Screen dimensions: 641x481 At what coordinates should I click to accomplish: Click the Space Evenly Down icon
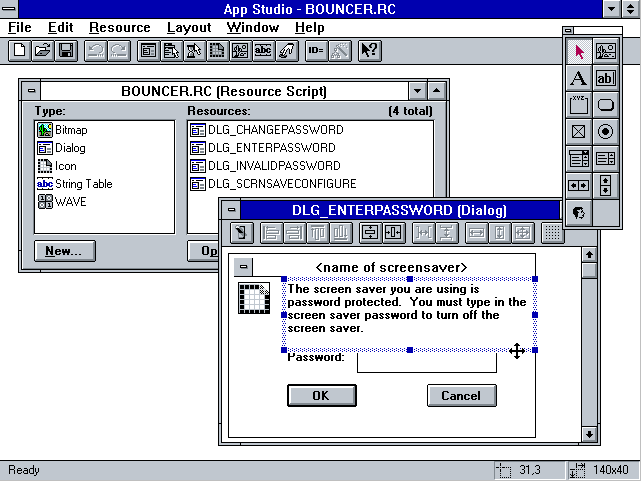click(x=446, y=233)
